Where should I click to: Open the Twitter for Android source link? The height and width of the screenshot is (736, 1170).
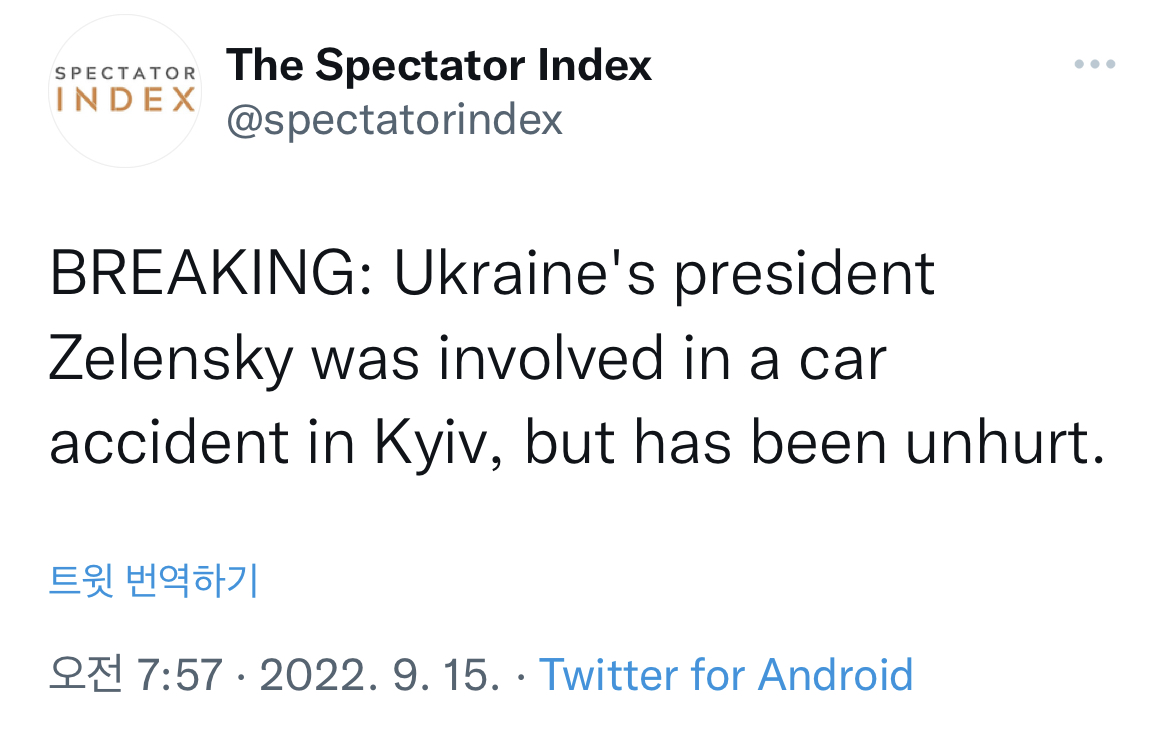[x=726, y=675]
